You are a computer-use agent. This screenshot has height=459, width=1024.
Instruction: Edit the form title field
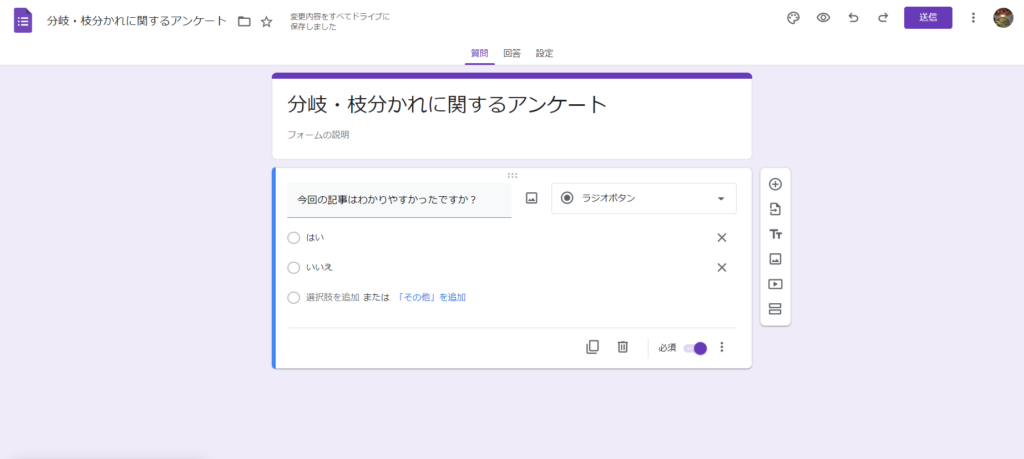click(447, 104)
